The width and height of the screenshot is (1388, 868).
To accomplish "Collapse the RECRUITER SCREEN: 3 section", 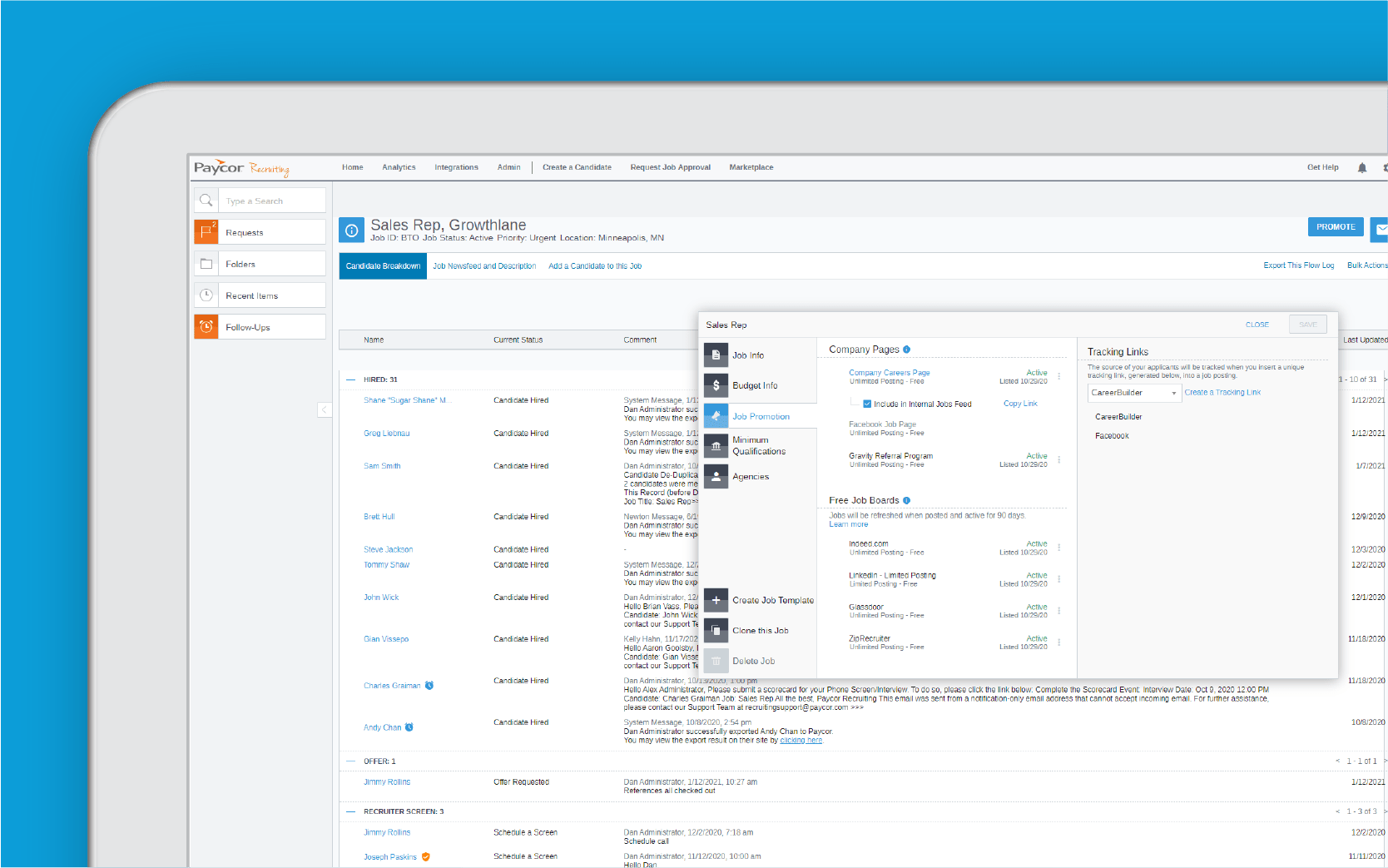I will [x=350, y=811].
